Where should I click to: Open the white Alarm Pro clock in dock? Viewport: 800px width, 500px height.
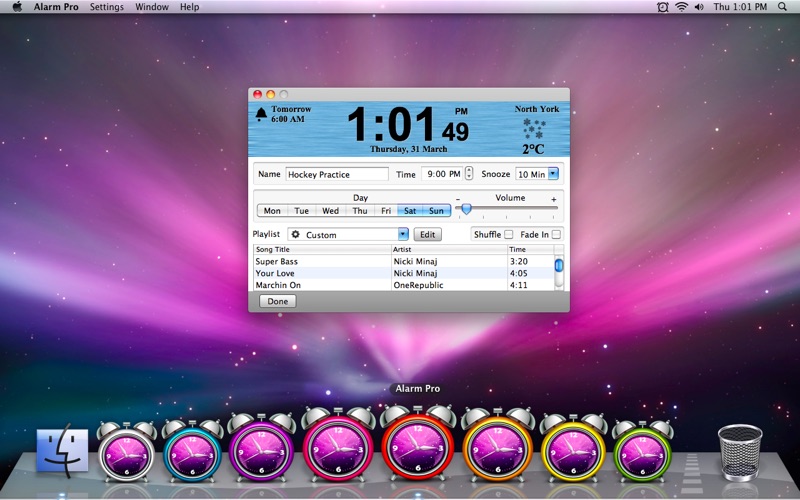click(127, 451)
